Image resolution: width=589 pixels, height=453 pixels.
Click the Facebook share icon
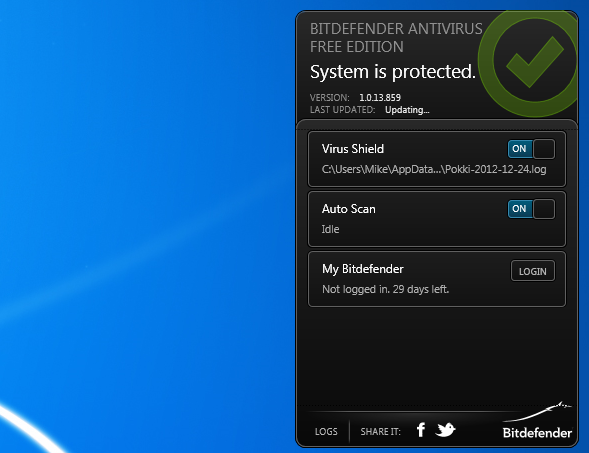pos(421,430)
